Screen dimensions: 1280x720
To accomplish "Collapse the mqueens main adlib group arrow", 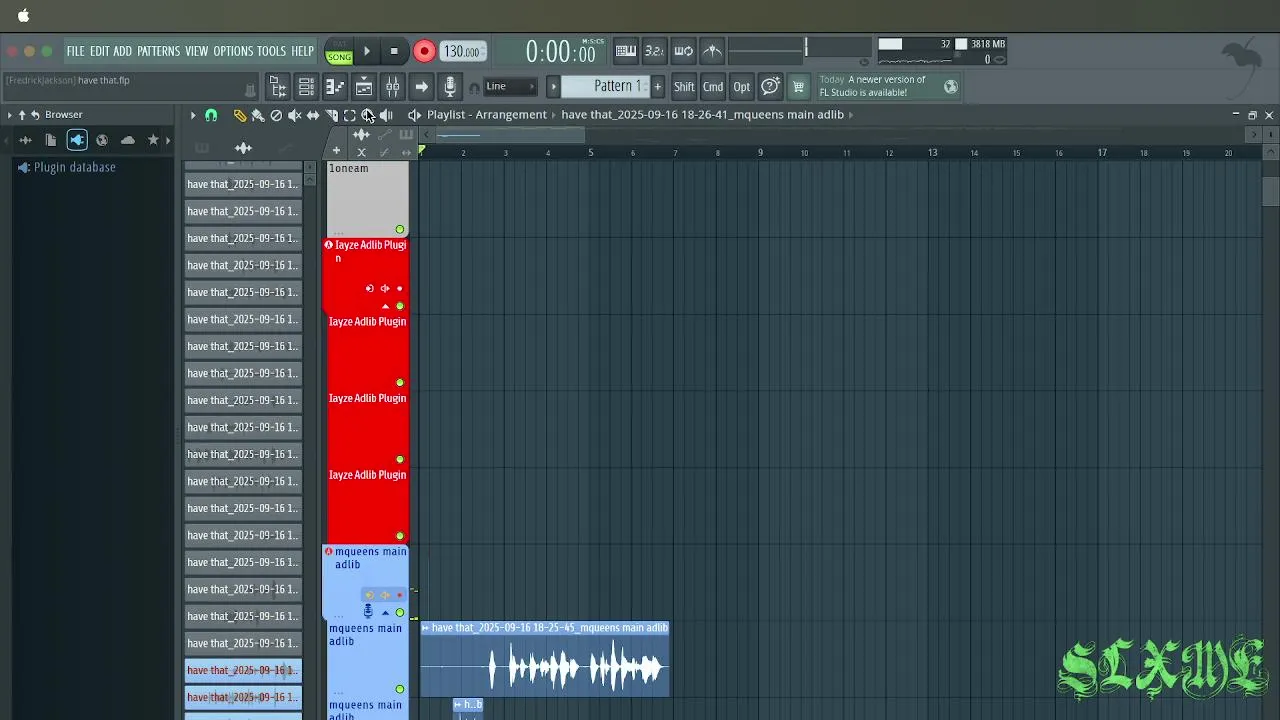I will point(385,612).
